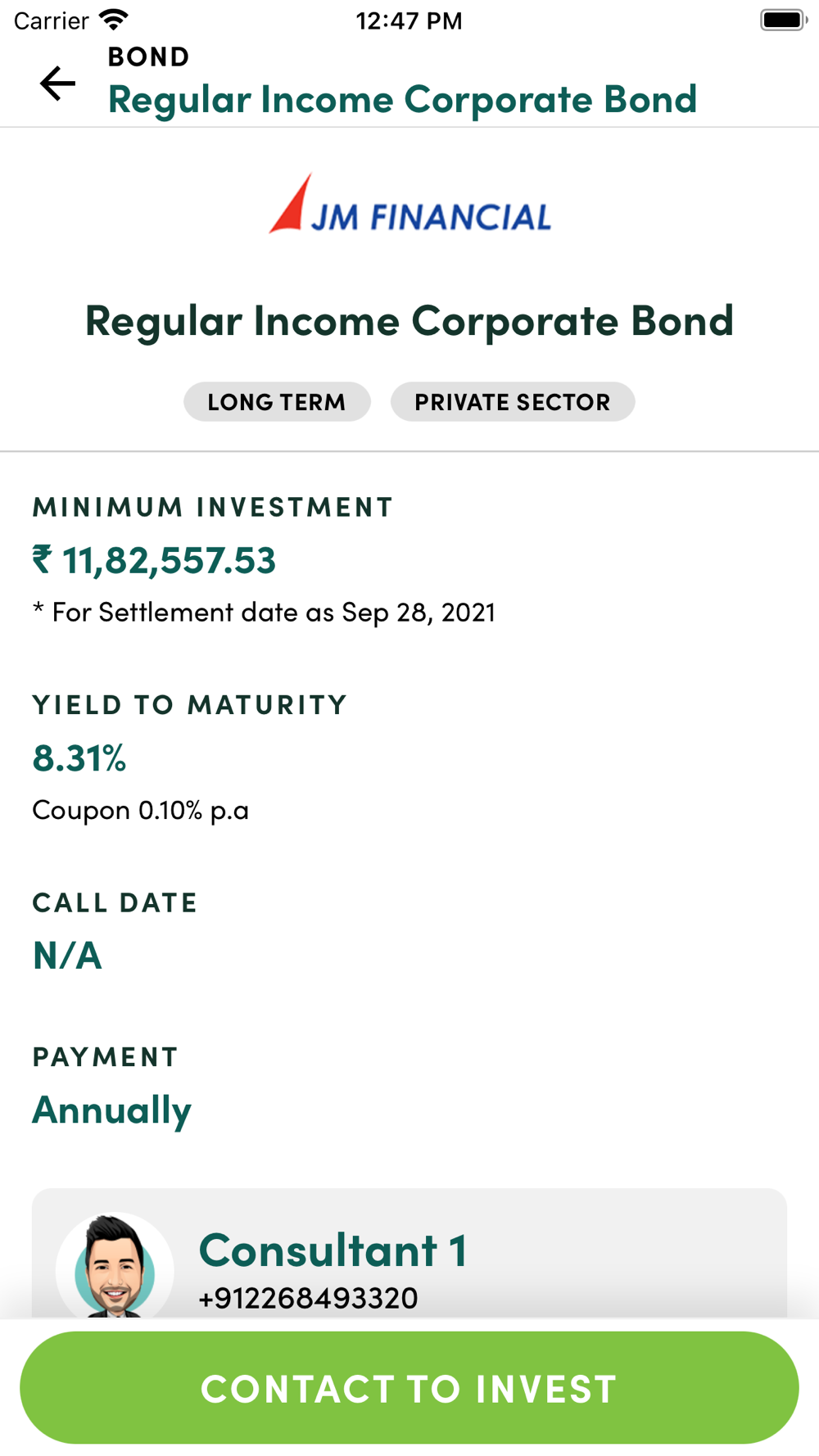
Task: Select the Long Term tag
Action: point(277,402)
